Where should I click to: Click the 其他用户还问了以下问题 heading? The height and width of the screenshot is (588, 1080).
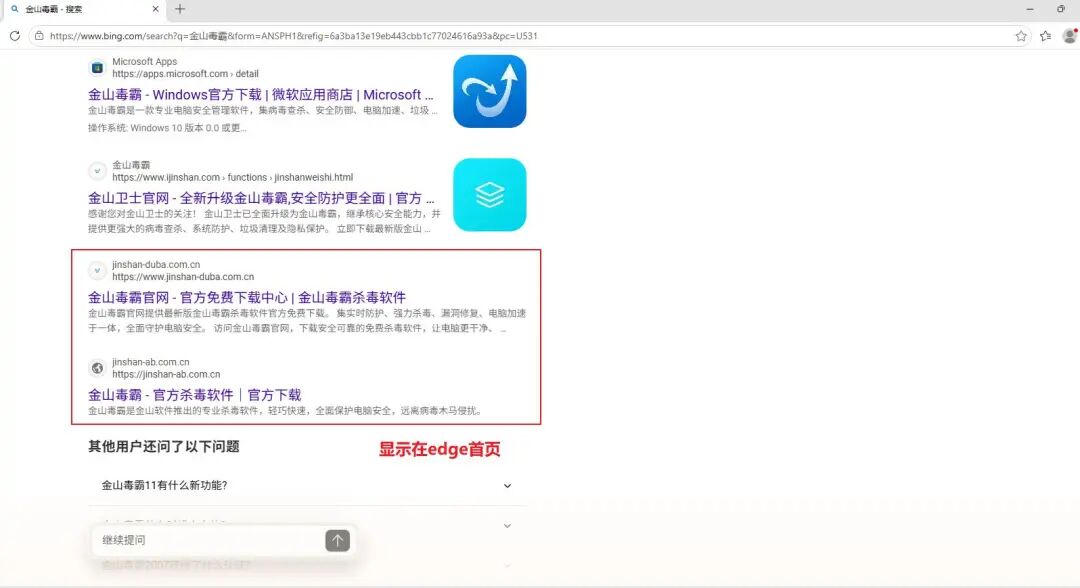pyautogui.click(x=163, y=447)
